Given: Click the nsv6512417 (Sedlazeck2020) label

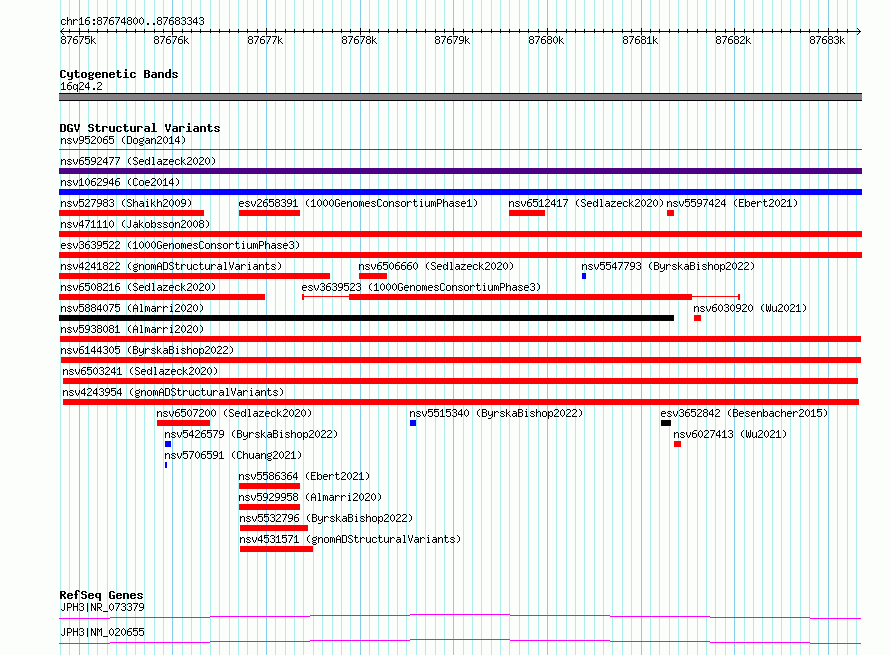Looking at the screenshot, I should (586, 203).
